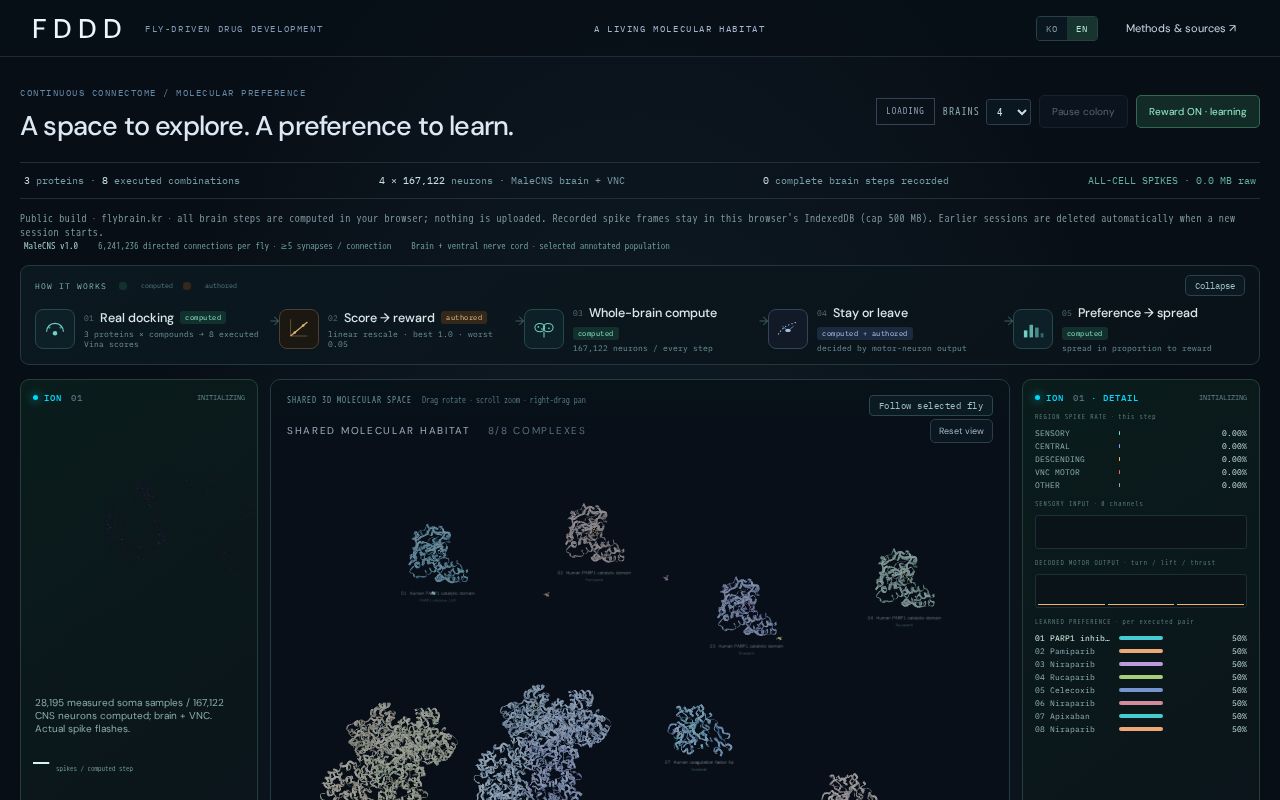Image resolution: width=1280 pixels, height=800 pixels.
Task: Click the Real docking gauge icon
Action: coord(55,329)
